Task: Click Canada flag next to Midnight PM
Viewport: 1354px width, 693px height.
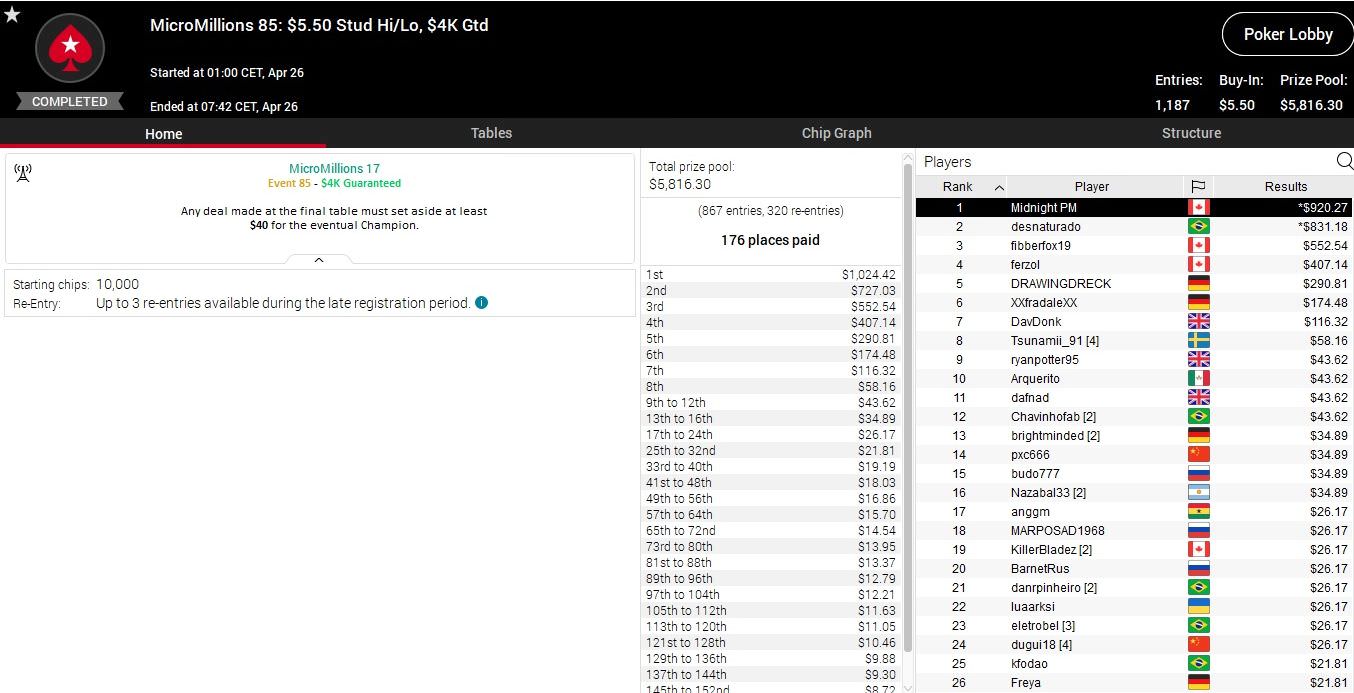Action: tap(1198, 208)
